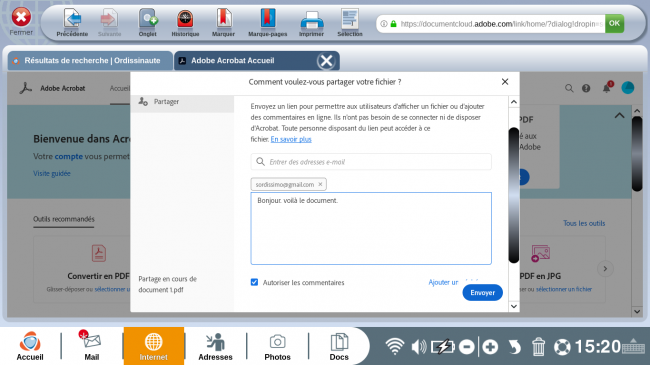This screenshot has width=650, height=365.
Task: Open the user profile avatar
Action: coord(628,88)
